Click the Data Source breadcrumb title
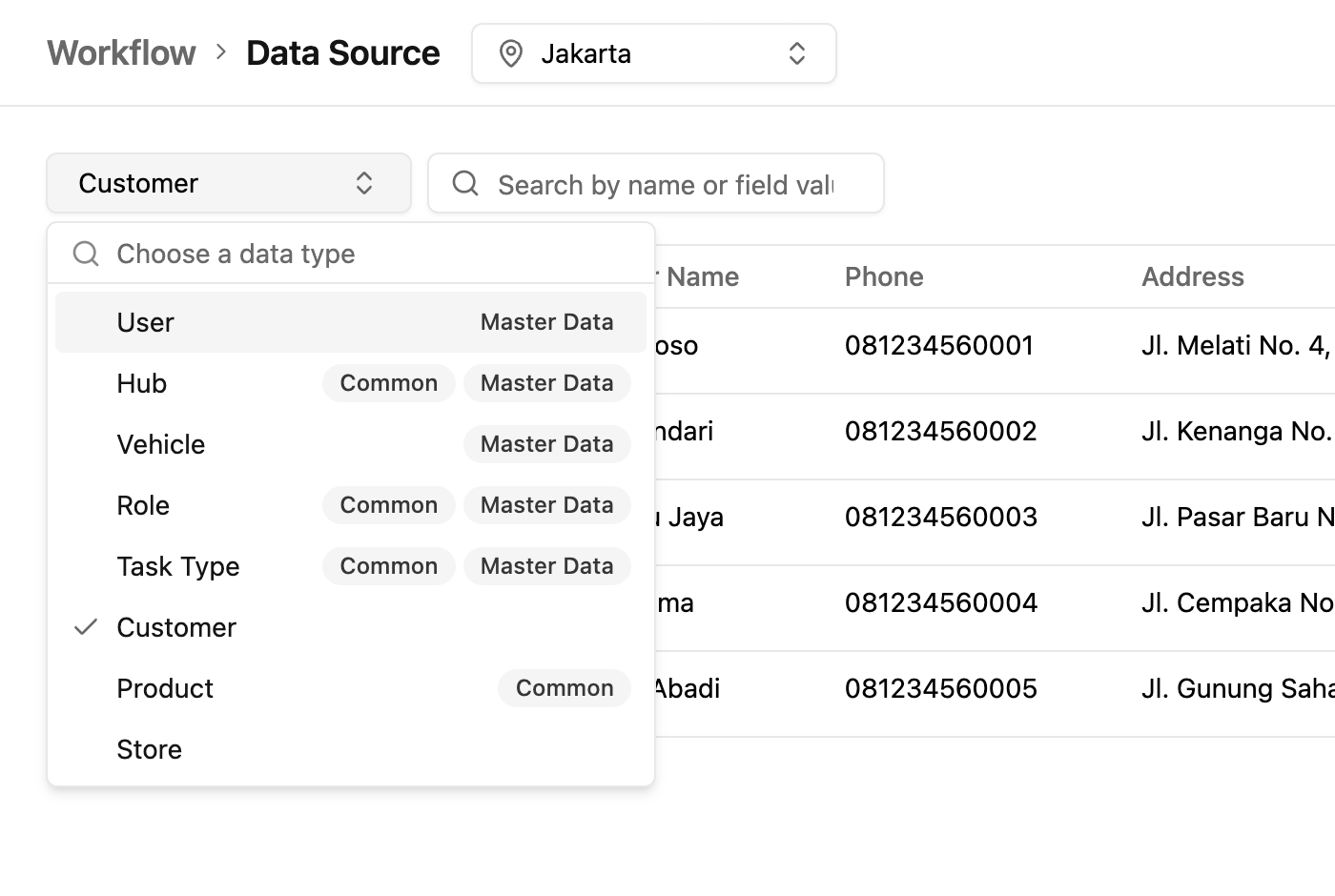 coord(343,53)
